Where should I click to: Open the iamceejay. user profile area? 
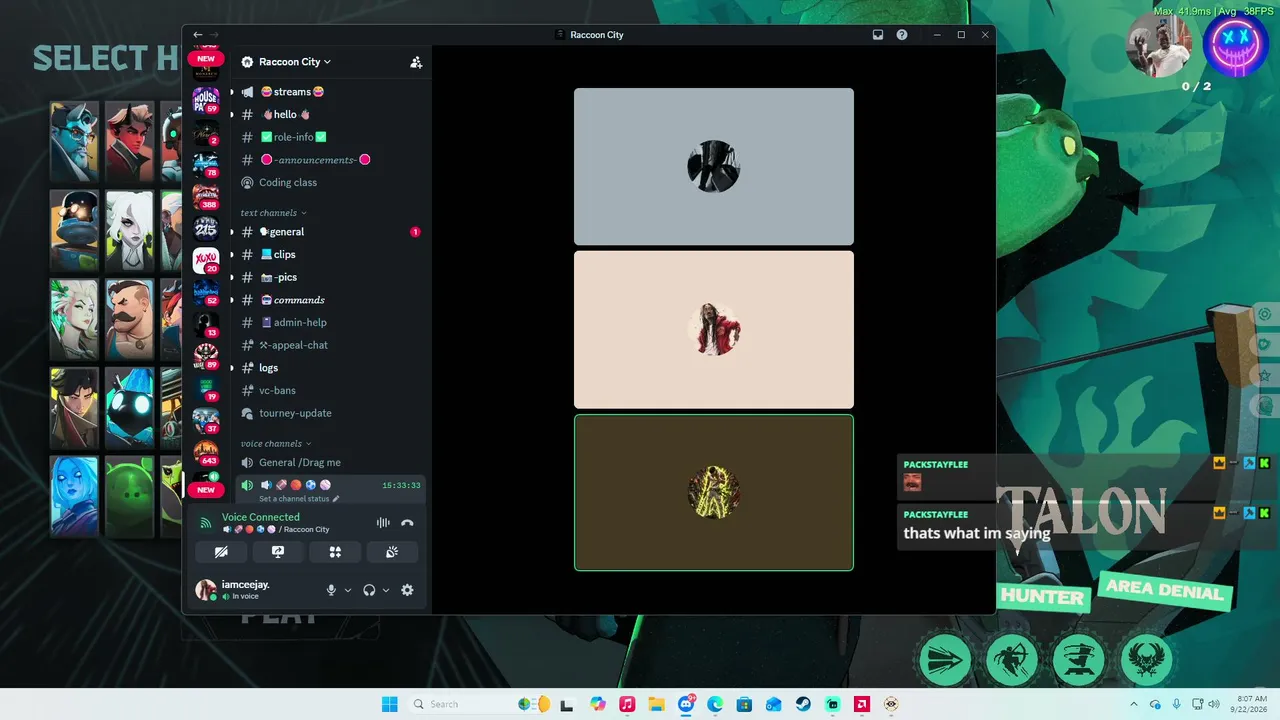click(x=244, y=590)
